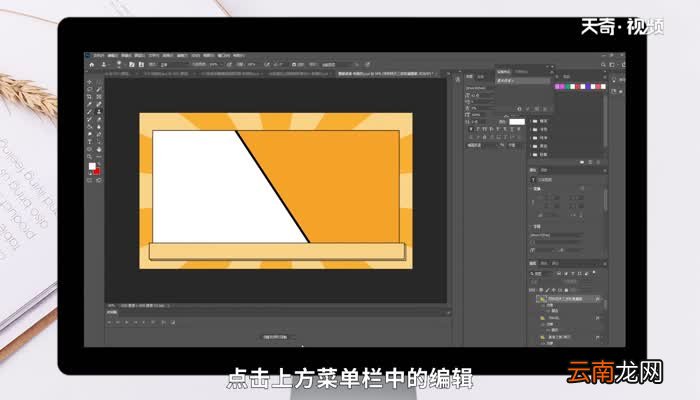Viewport: 700px width, 400px height.
Task: Click the Home icon in options bar
Action: [x=92, y=65]
